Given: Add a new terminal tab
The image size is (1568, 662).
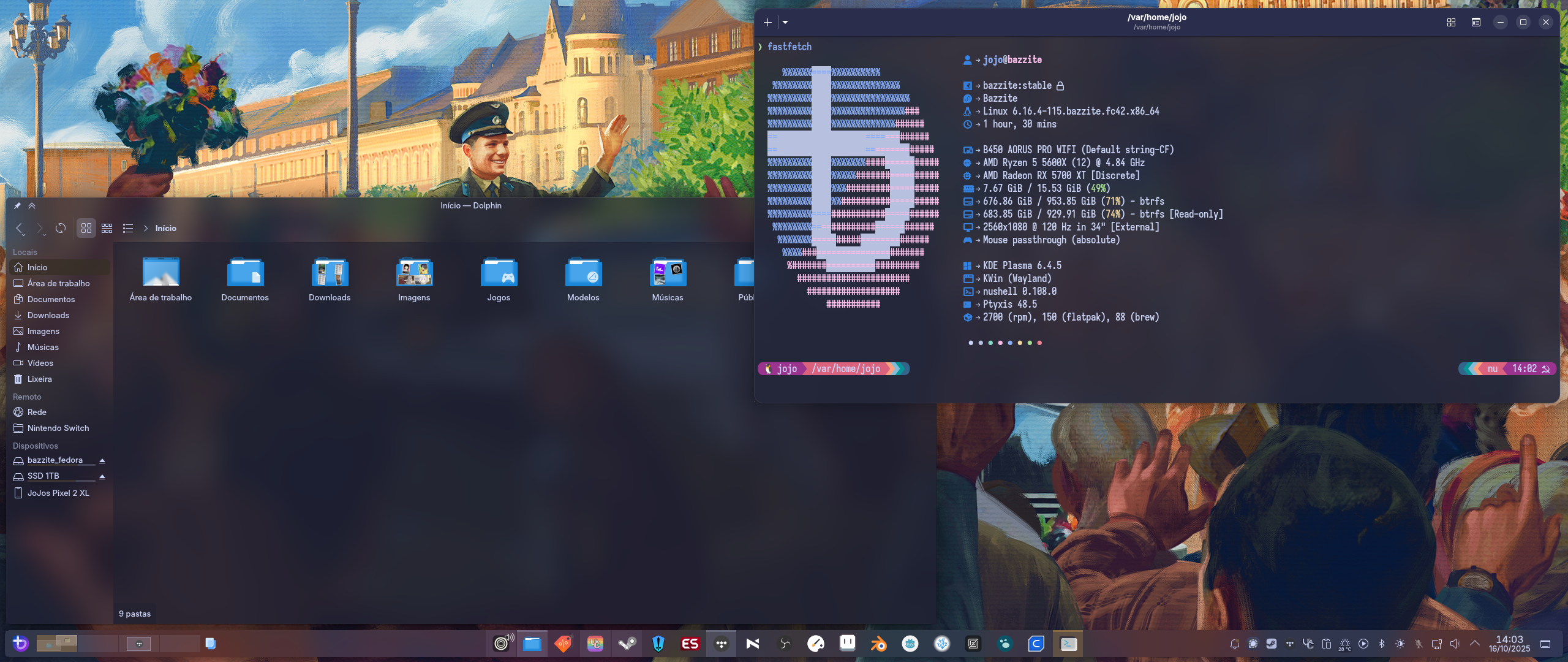Looking at the screenshot, I should coord(767,22).
